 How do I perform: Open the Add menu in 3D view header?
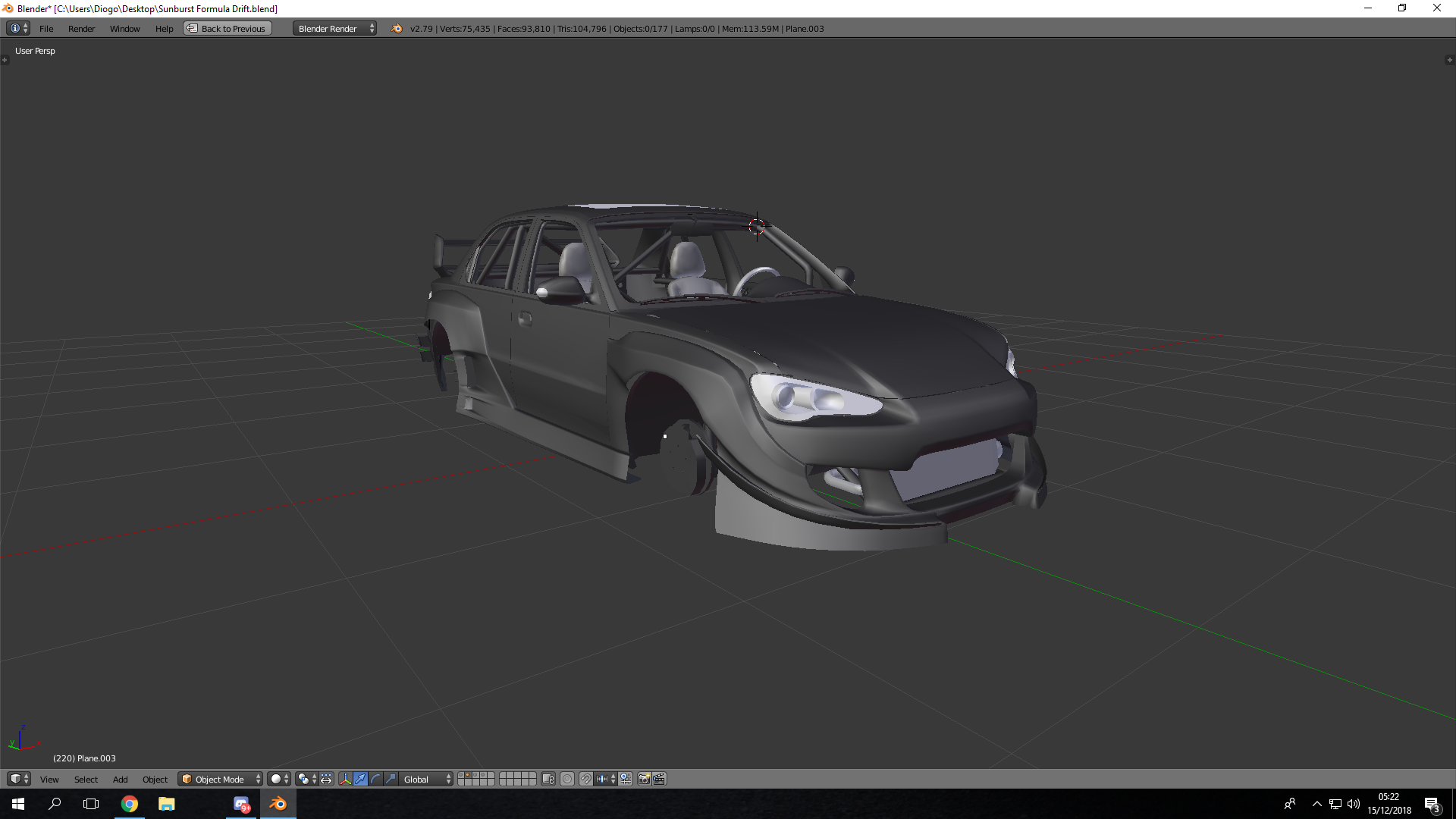[120, 779]
